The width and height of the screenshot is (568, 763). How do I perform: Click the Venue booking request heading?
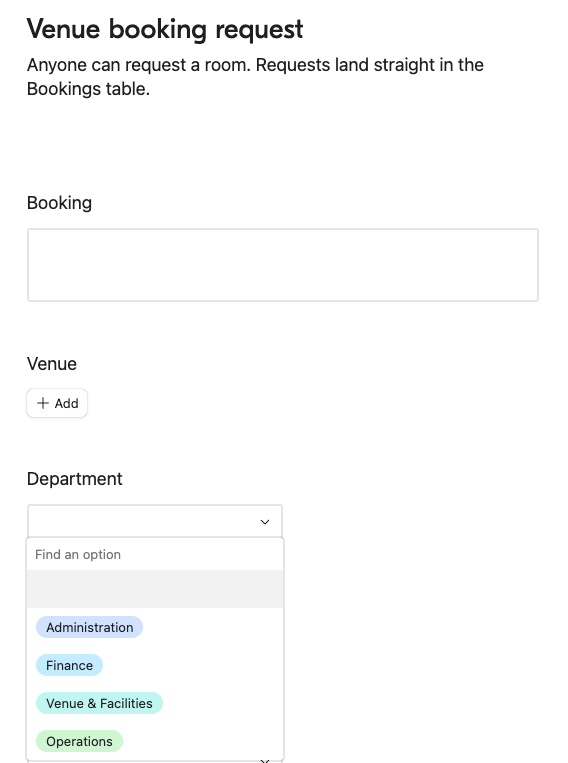[x=165, y=29]
